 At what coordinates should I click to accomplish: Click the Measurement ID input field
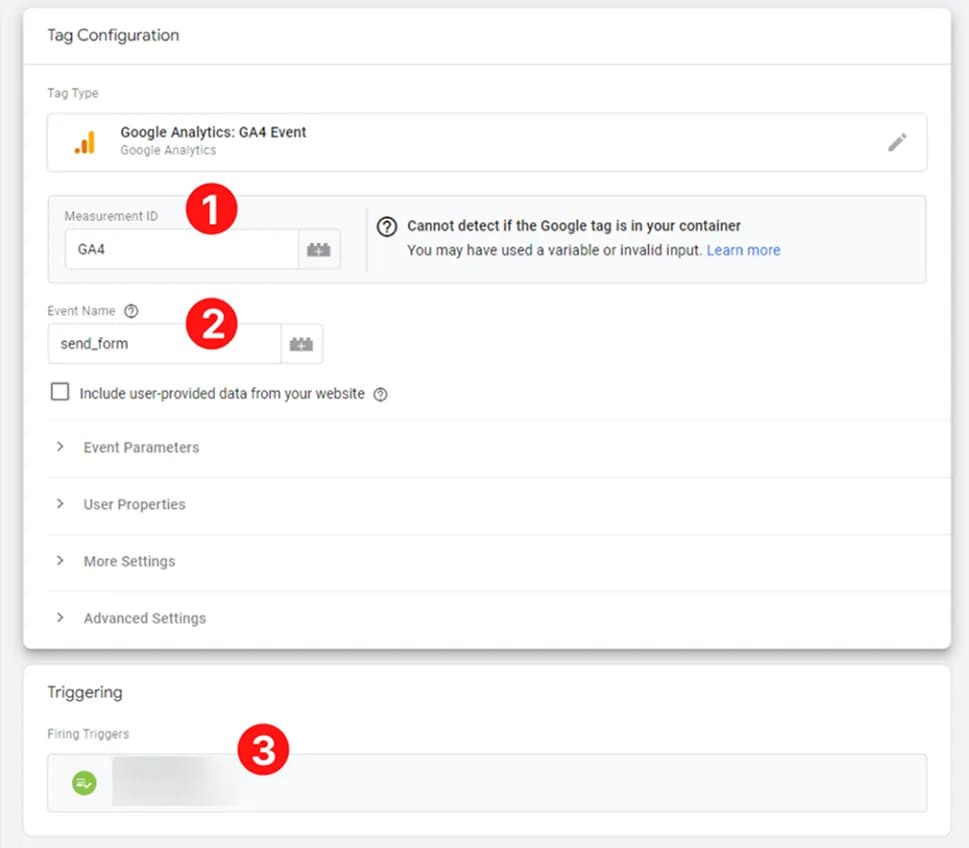click(x=182, y=249)
